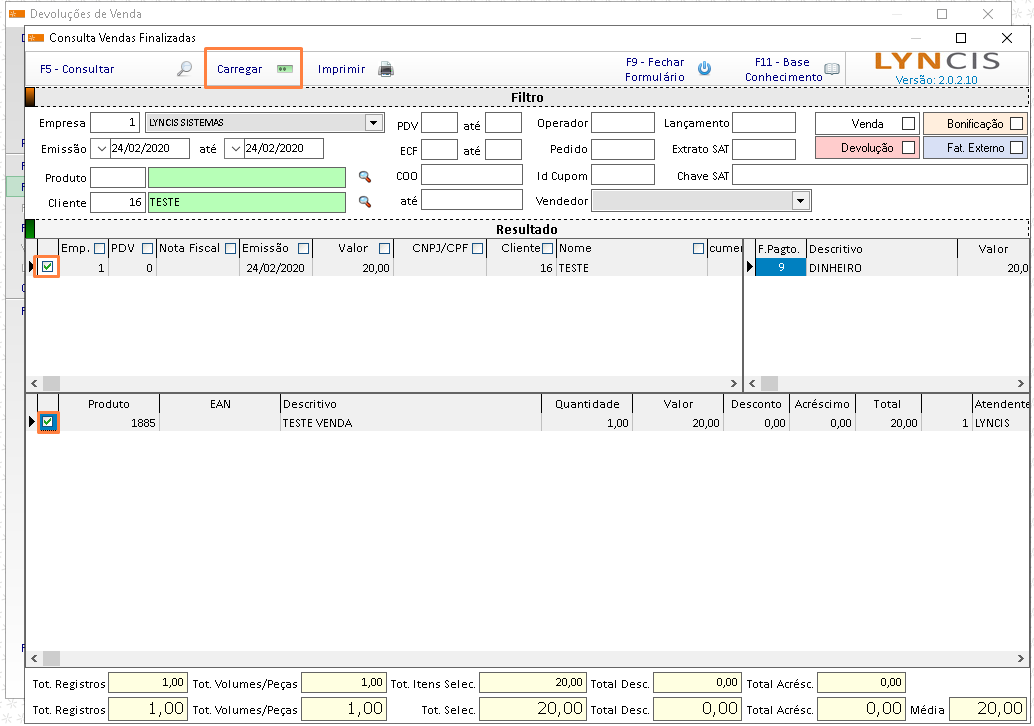Click the F9 Fechar Formulário power icon
This screenshot has width=1034, height=726.
pos(704,69)
